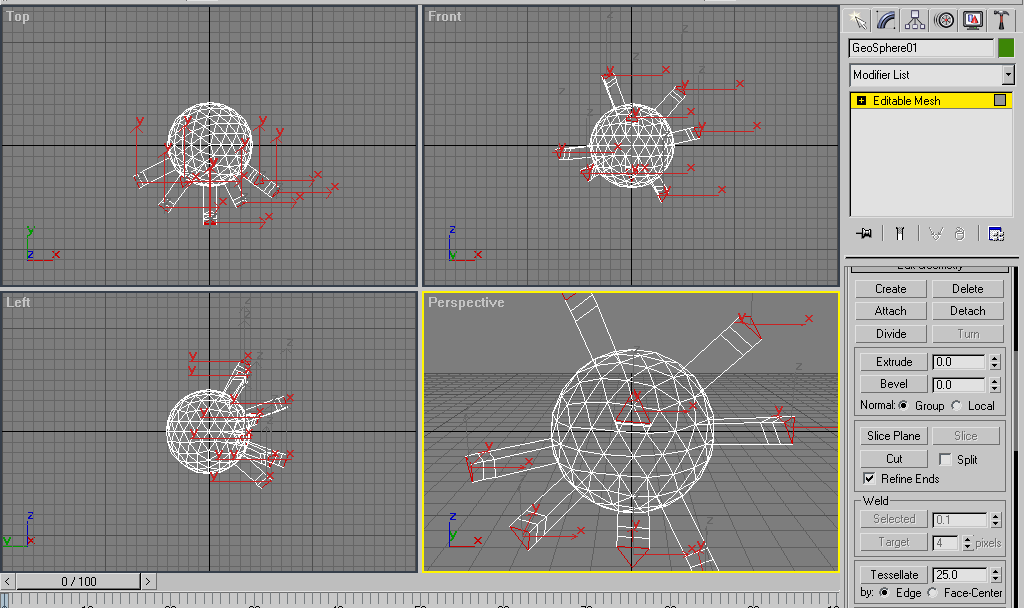
Task: Open the Utilities hammer tab
Action: [1001, 20]
